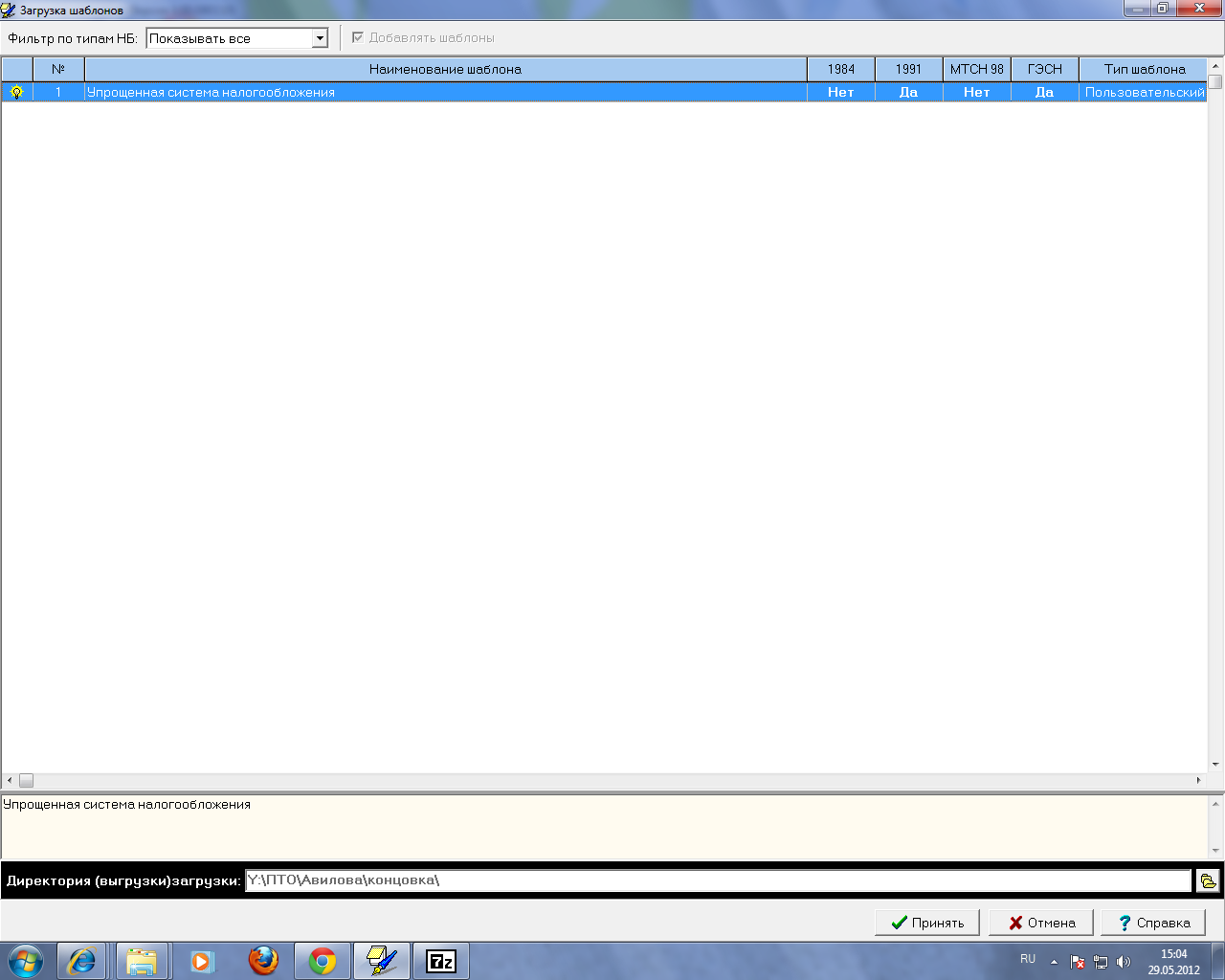Viewport: 1225px width, 980px height.
Task: Click the 'Нет' cell under column 1984
Action: coord(841,92)
